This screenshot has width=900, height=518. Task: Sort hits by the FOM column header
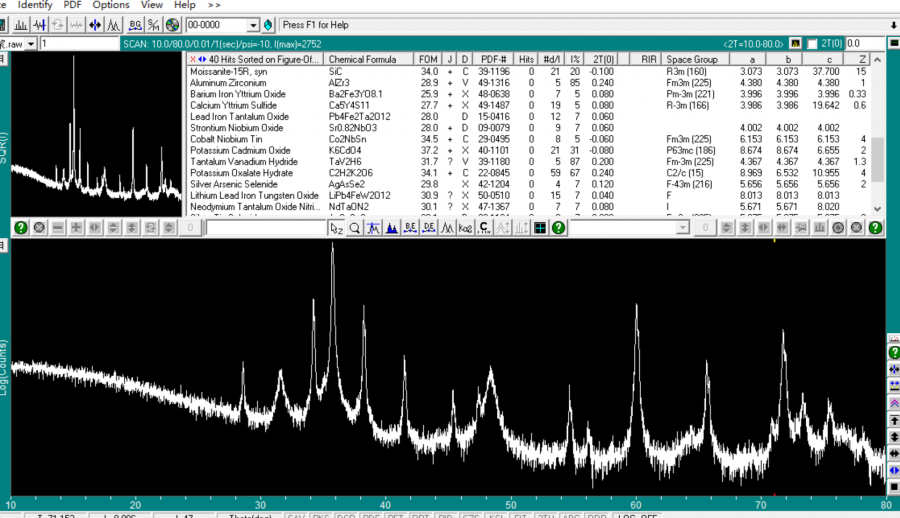[428, 60]
